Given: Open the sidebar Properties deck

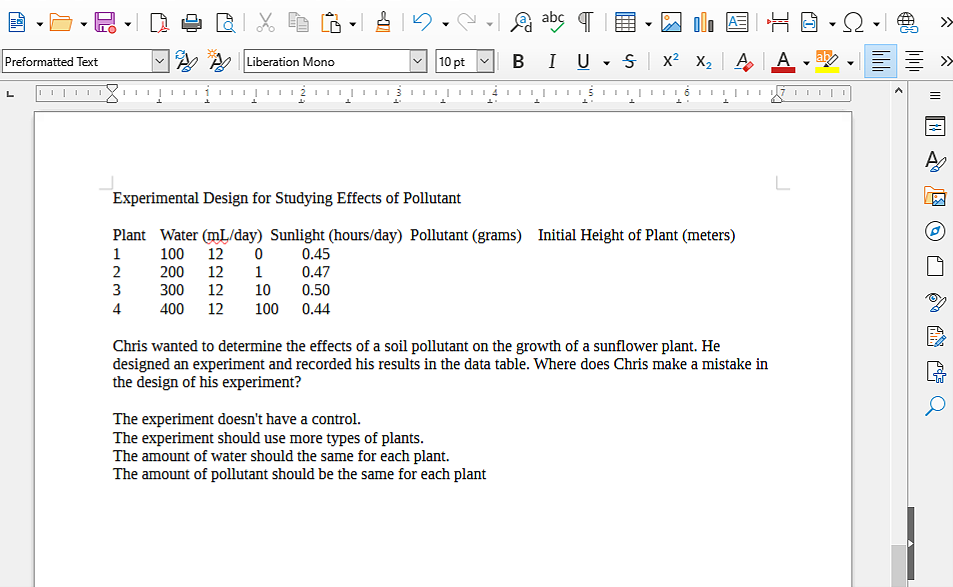Looking at the screenshot, I should point(935,126).
